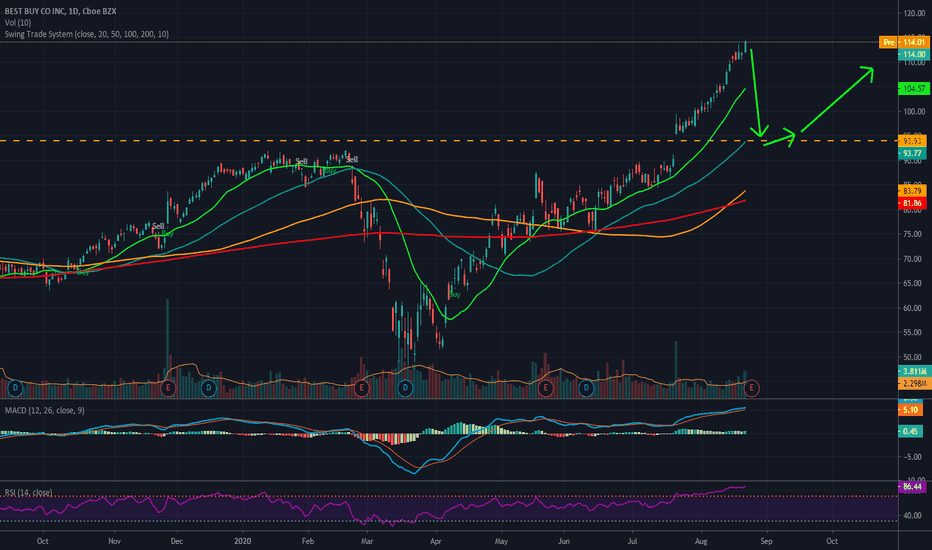
Task: Click the Sep label on time axis
Action: pyautogui.click(x=766, y=541)
